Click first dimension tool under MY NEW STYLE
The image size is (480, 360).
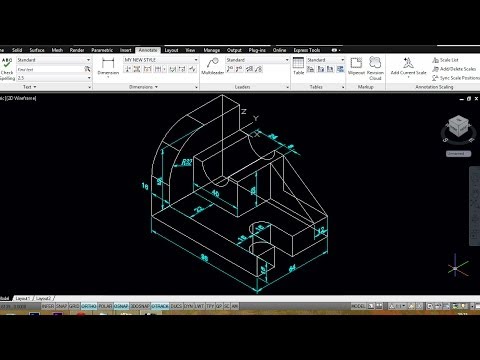coord(128,69)
